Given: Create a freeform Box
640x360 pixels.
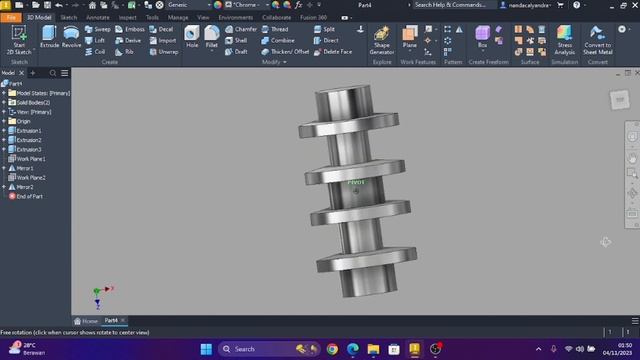Looking at the screenshot, I should (482, 37).
